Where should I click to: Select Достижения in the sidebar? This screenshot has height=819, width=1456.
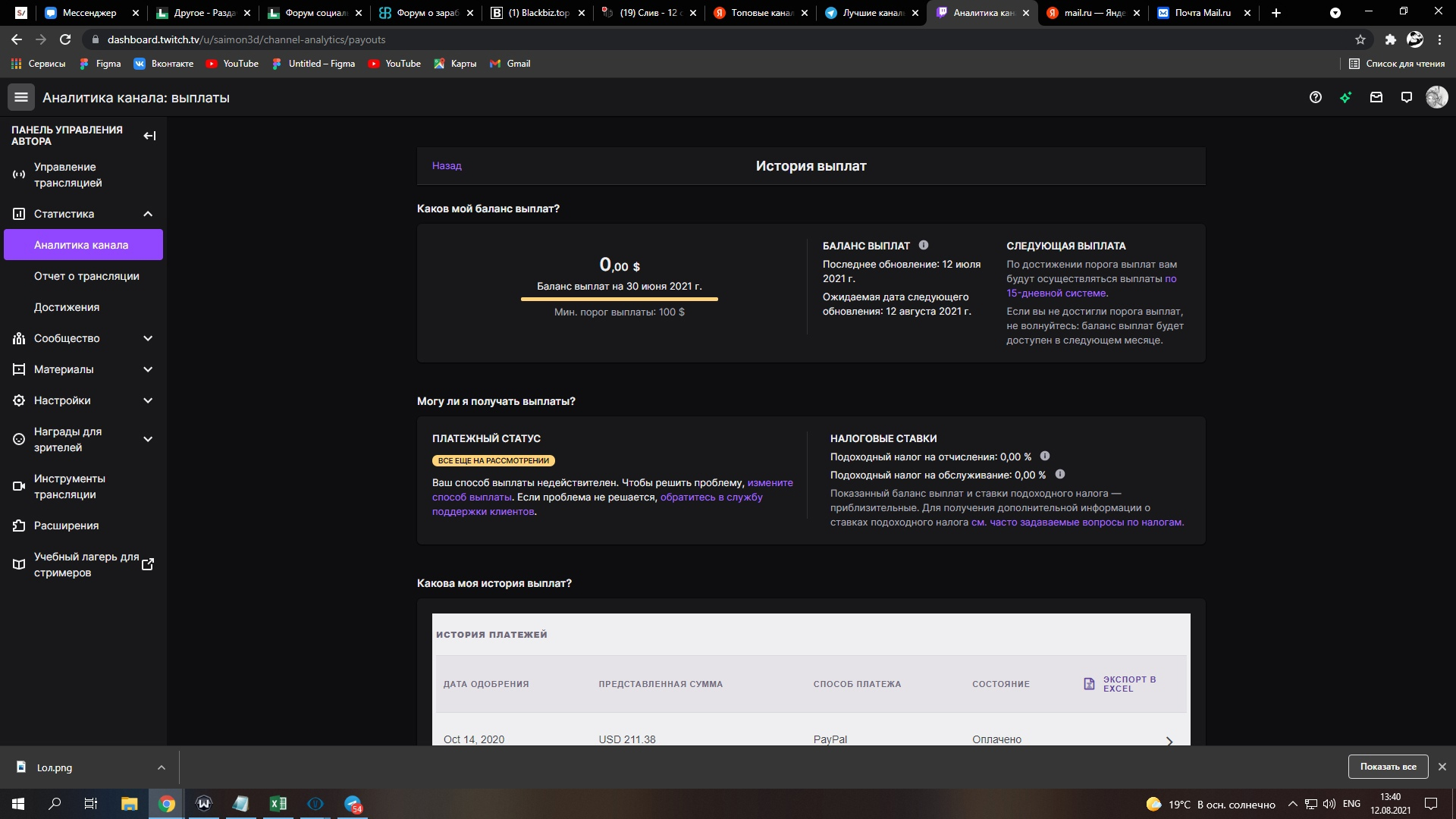click(x=67, y=307)
